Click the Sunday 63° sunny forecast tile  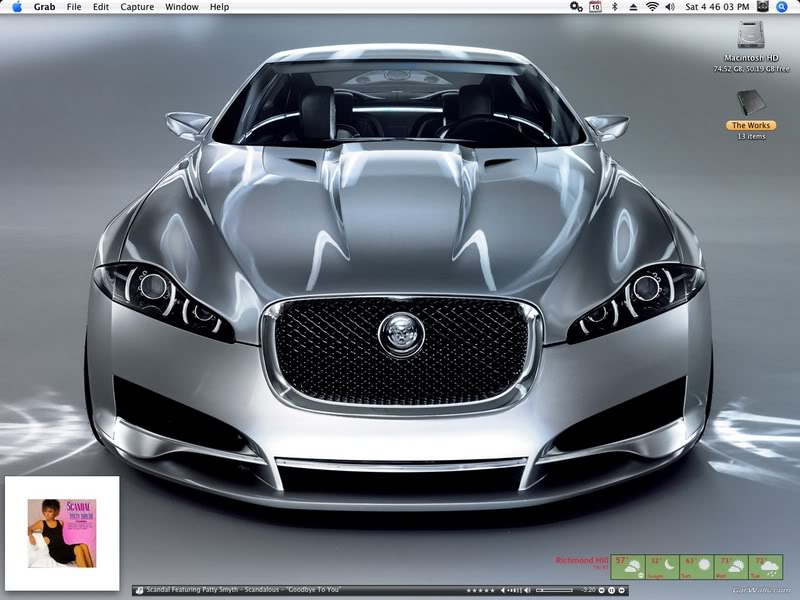tap(696, 567)
